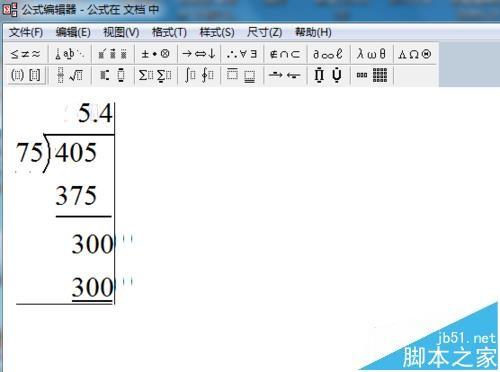Open embellishments palette
The width and height of the screenshot is (500, 372).
pos(113,54)
